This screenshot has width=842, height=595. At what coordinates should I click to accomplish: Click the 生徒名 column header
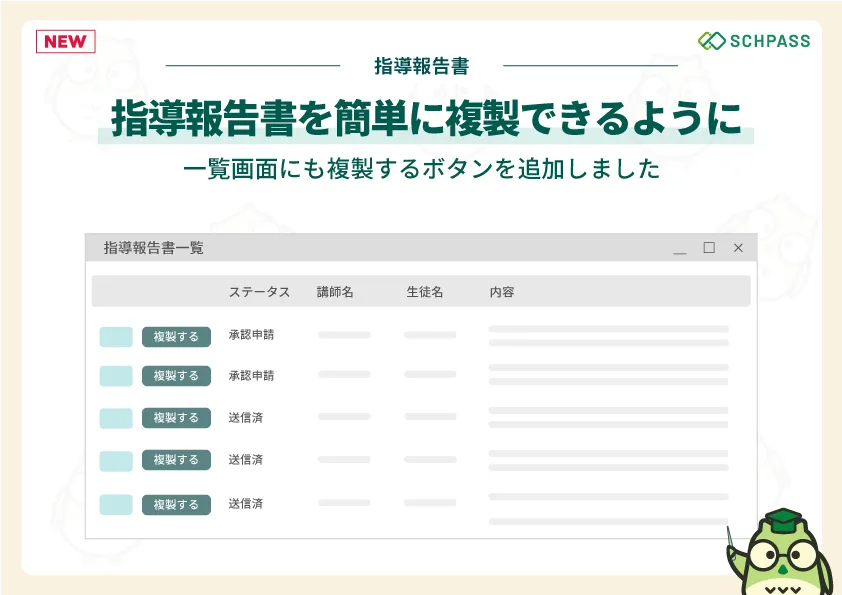coord(424,292)
